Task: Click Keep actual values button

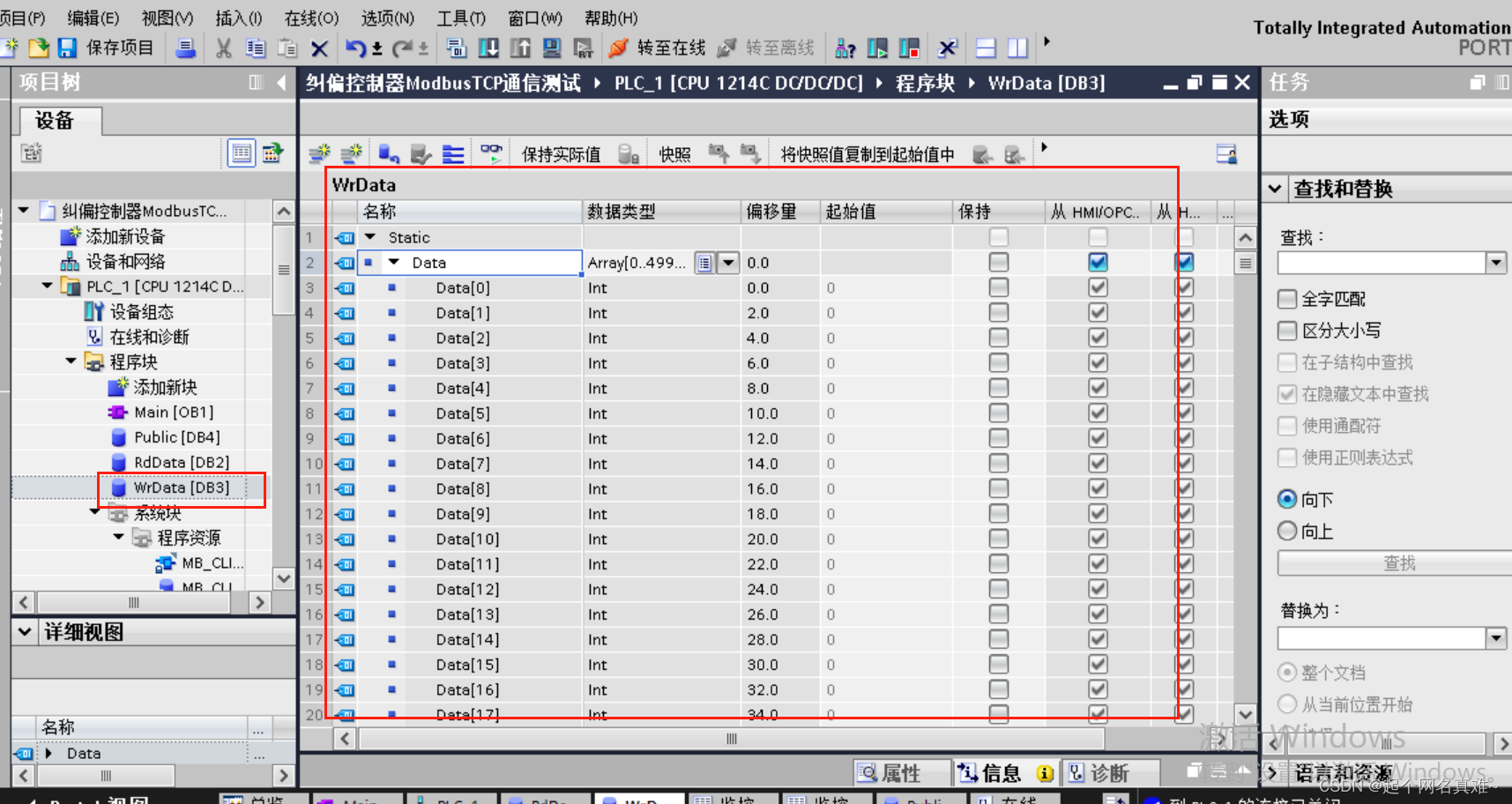Action: (561, 155)
